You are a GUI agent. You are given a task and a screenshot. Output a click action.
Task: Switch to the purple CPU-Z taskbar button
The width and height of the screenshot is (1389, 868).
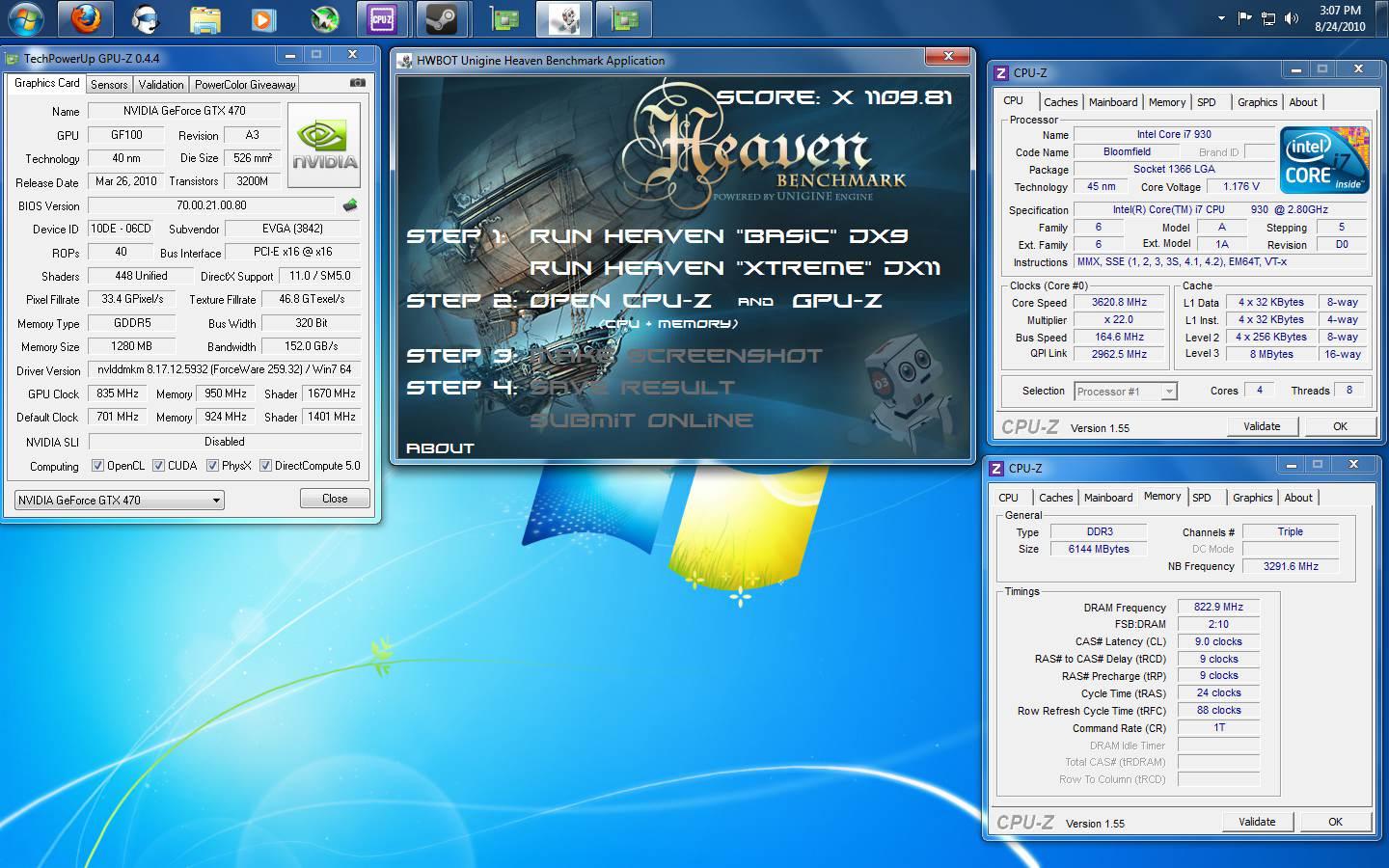click(x=383, y=19)
